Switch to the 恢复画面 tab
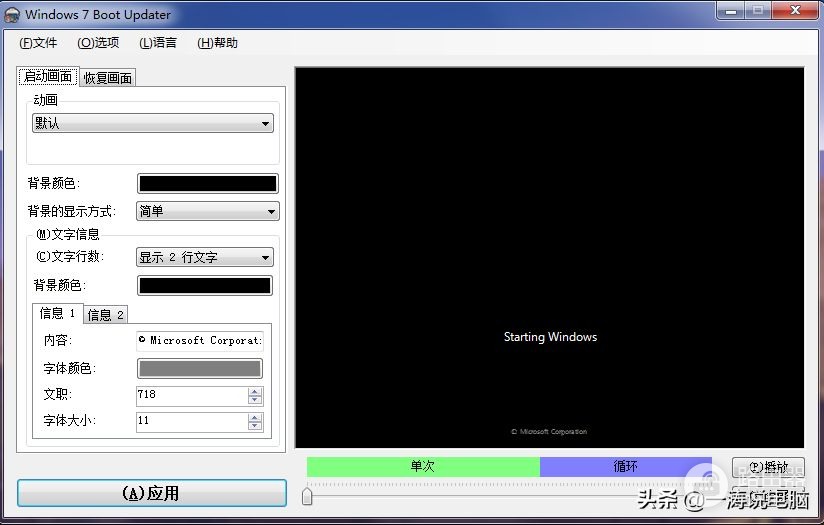This screenshot has height=525, width=824. [x=108, y=78]
